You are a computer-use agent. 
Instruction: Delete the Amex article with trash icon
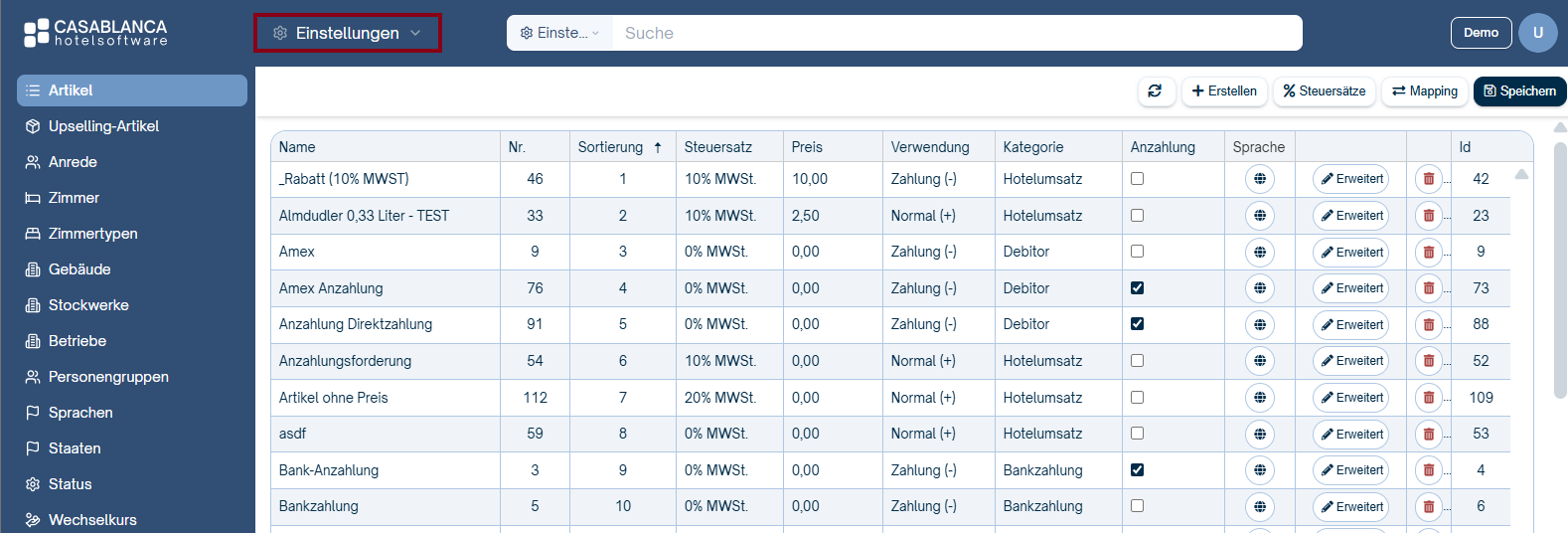point(1429,252)
